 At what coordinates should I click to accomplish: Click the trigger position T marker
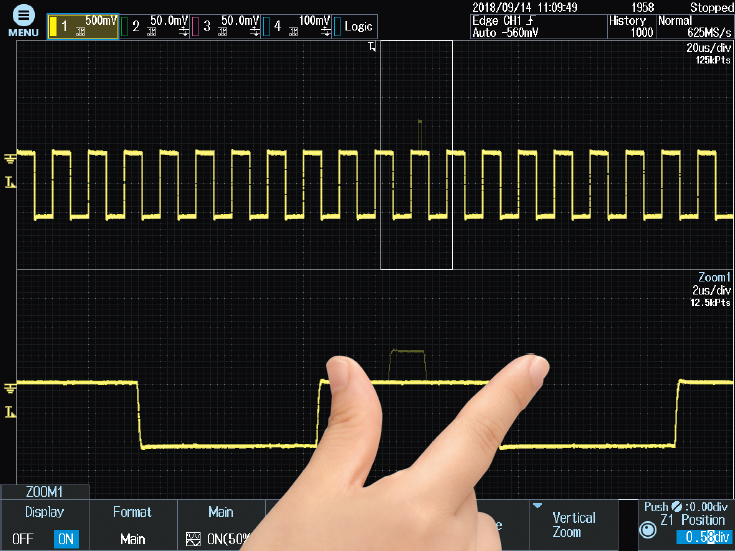click(372, 46)
